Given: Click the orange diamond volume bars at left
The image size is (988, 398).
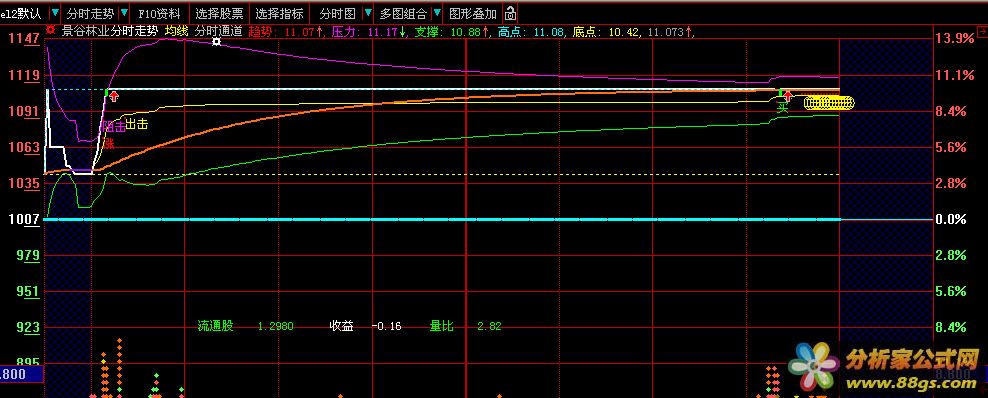Looking at the screenshot, I should (111, 372).
